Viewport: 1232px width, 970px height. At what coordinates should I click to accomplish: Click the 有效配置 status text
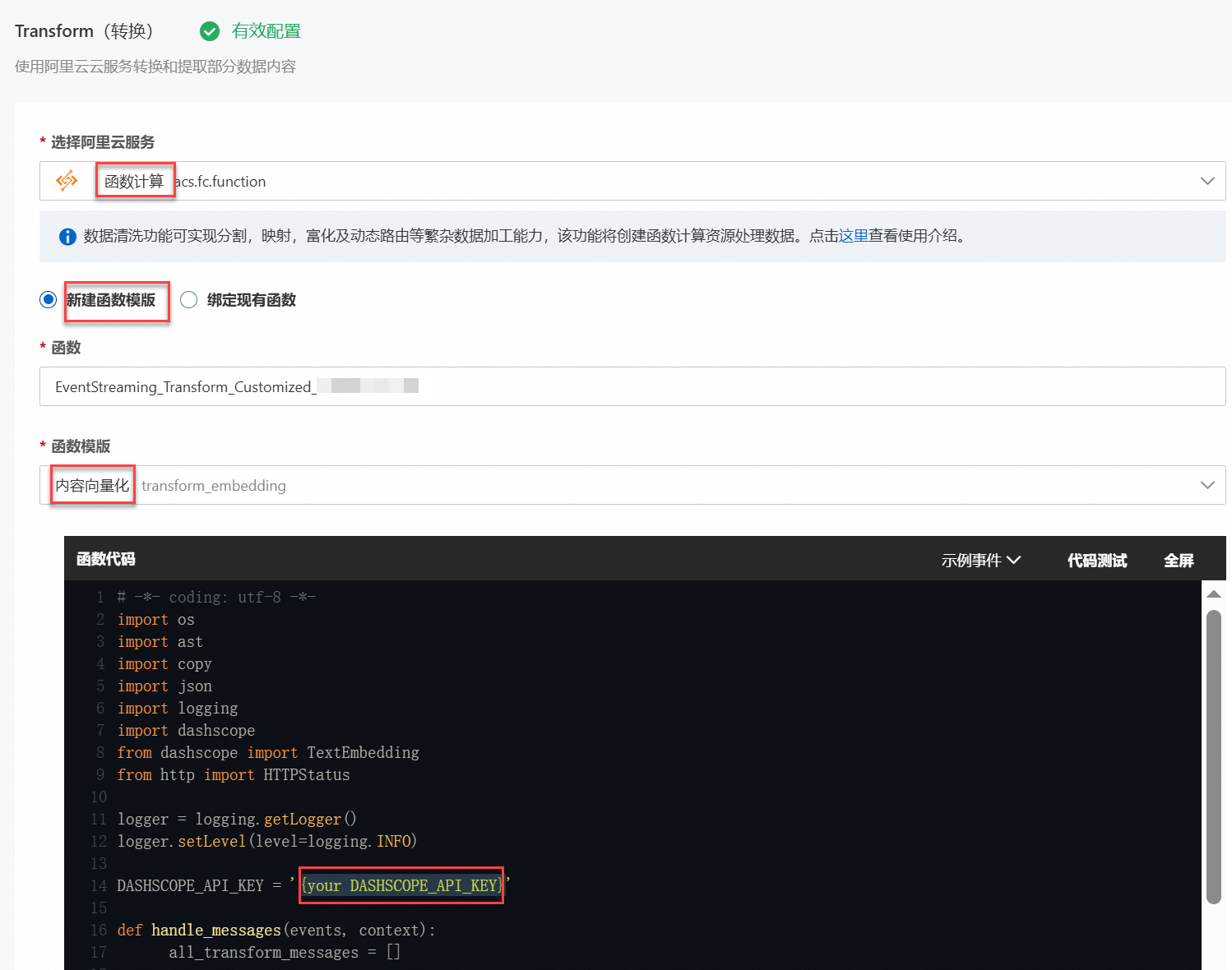[266, 31]
